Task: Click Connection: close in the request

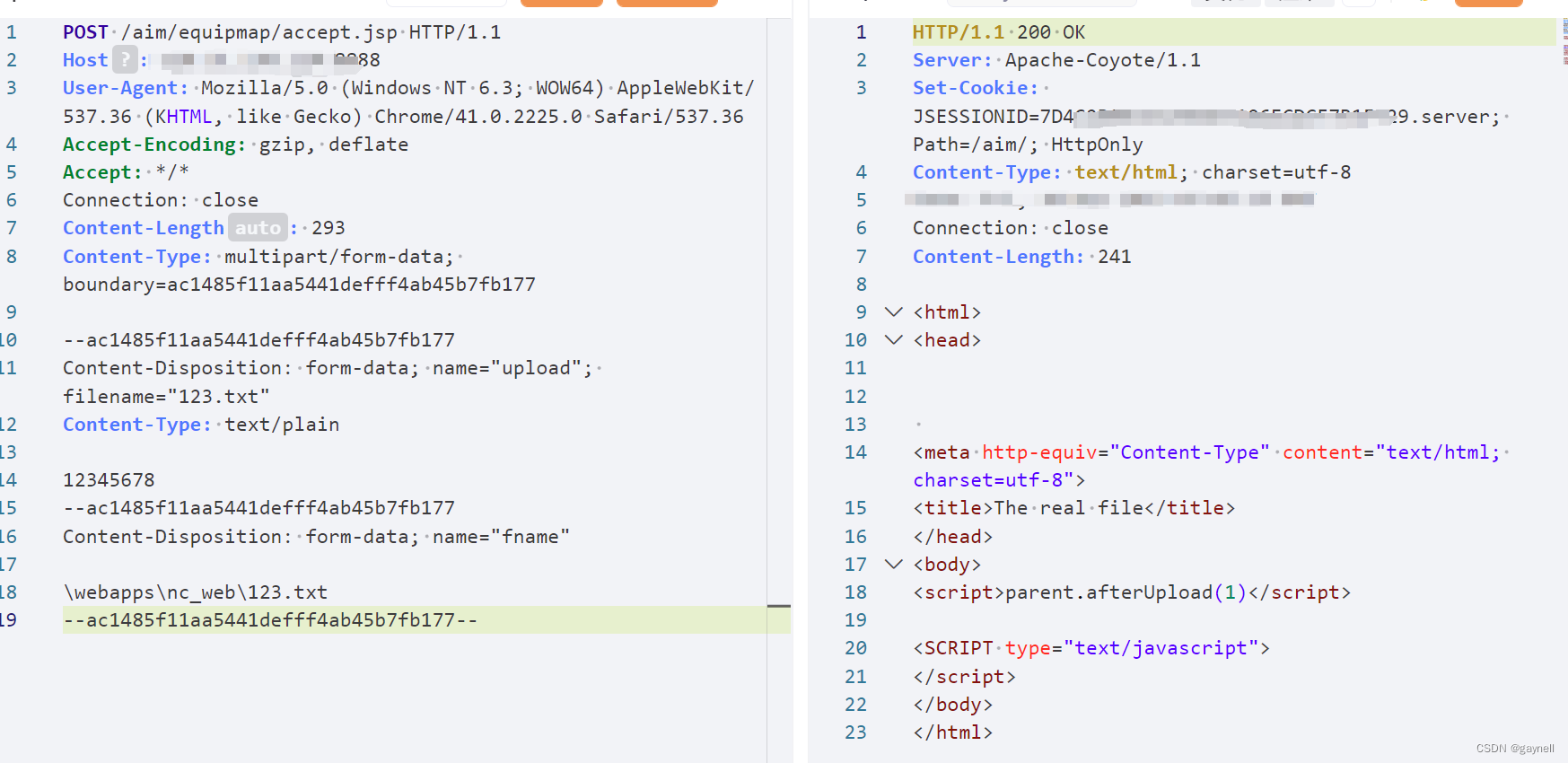Action: click(x=161, y=200)
